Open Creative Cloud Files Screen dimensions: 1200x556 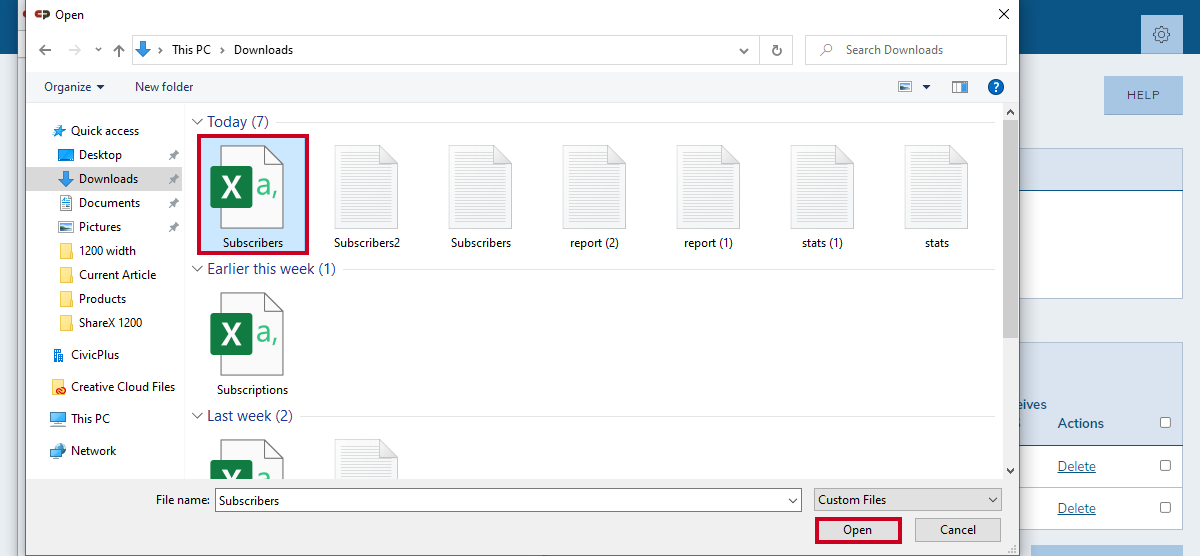[x=122, y=387]
